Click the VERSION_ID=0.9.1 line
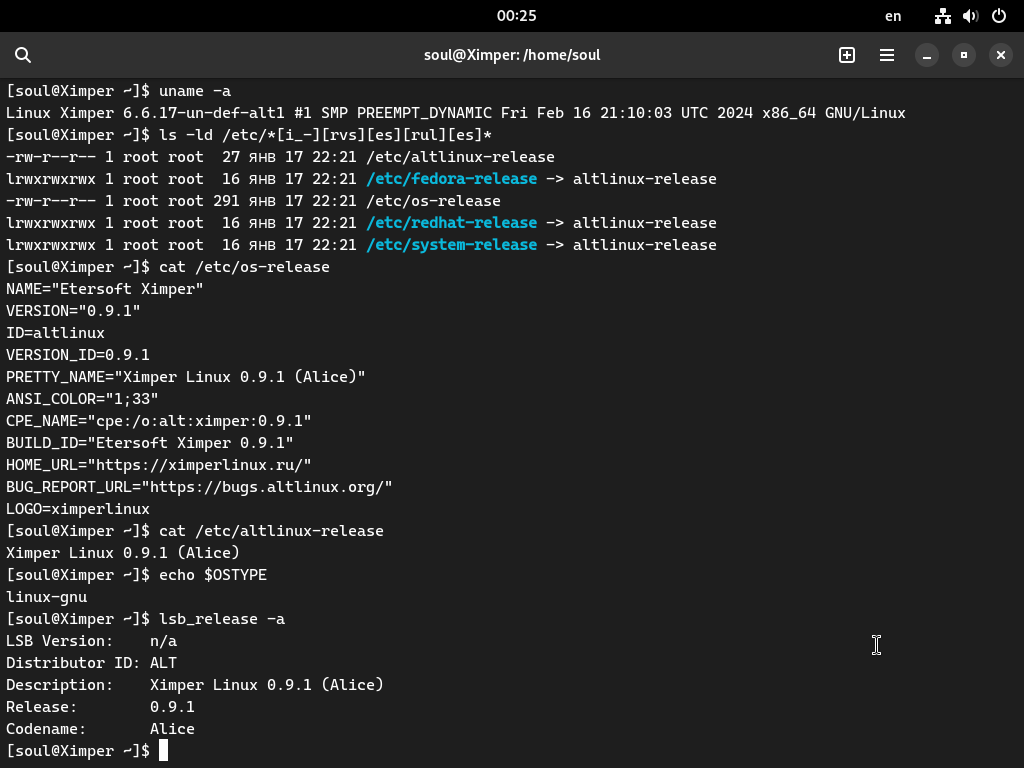This screenshot has width=1024, height=768. pos(78,355)
